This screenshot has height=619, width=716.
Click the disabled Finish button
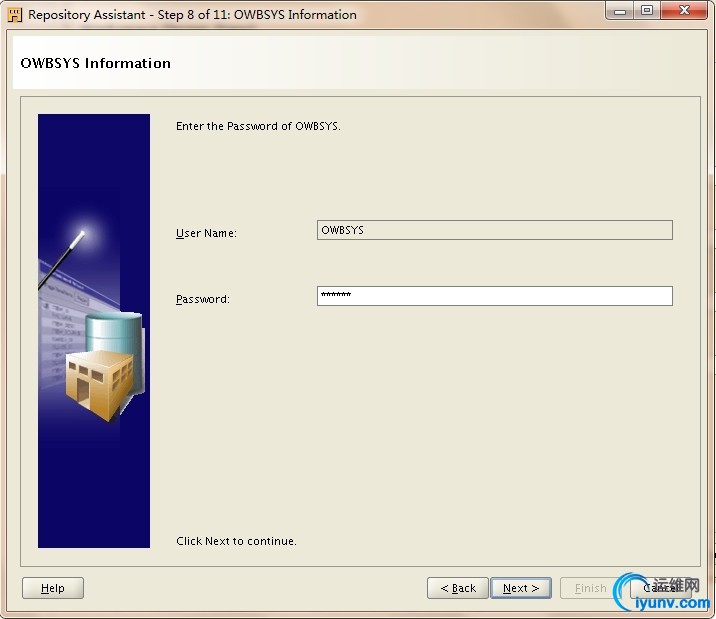[x=590, y=588]
